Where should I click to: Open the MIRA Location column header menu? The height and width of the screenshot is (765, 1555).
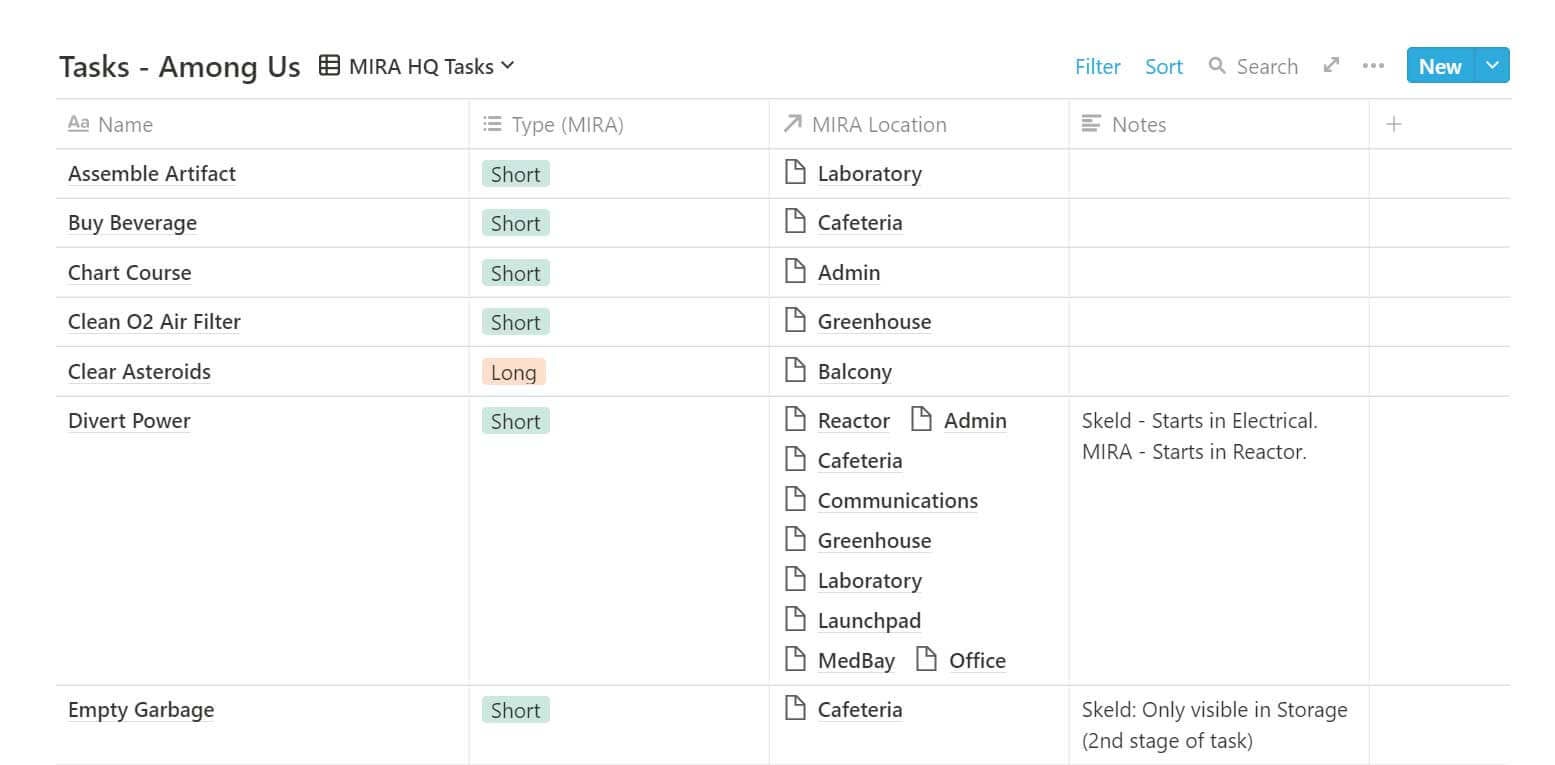(x=878, y=124)
